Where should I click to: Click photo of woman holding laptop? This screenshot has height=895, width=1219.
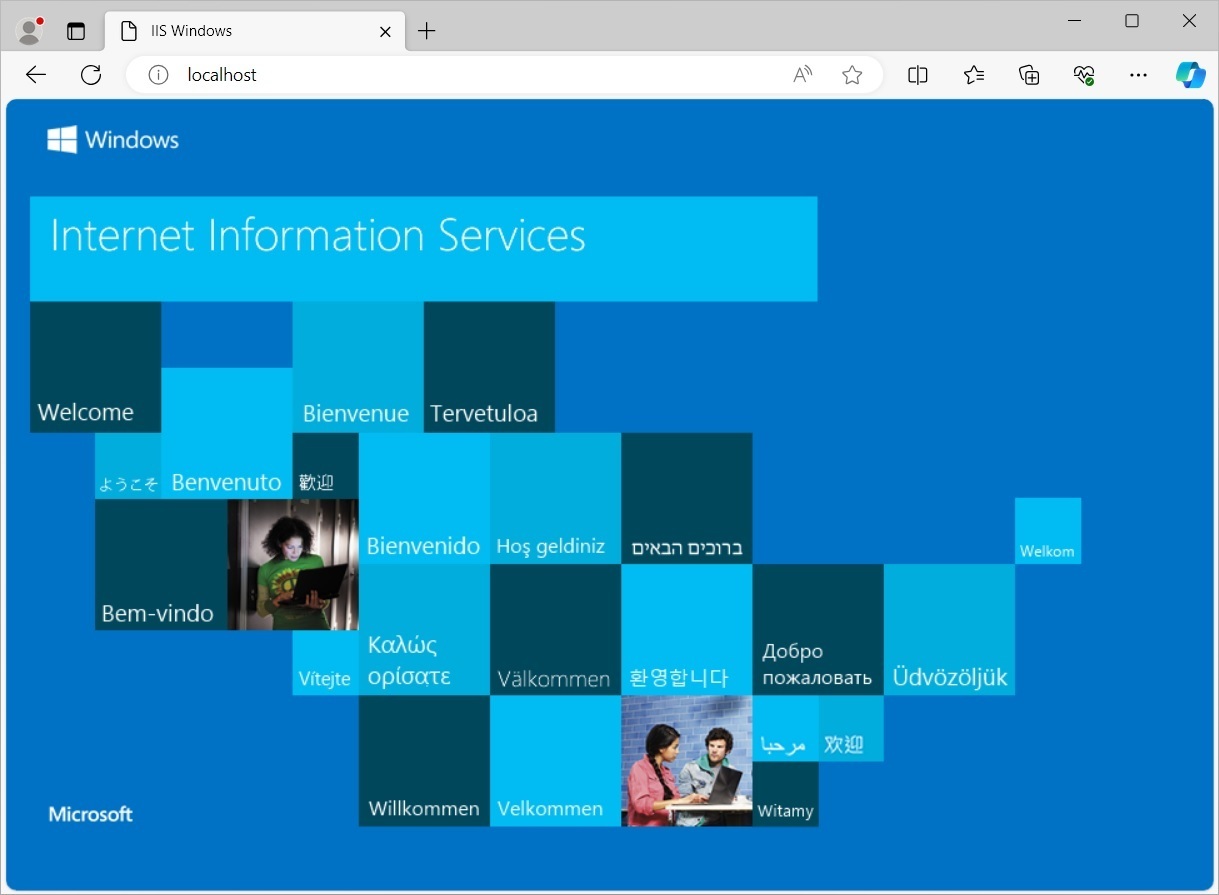[293, 564]
